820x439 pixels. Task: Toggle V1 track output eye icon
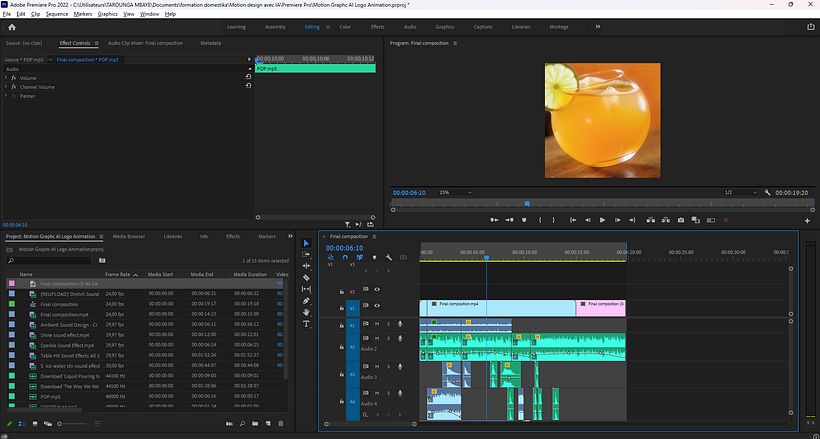click(x=377, y=306)
